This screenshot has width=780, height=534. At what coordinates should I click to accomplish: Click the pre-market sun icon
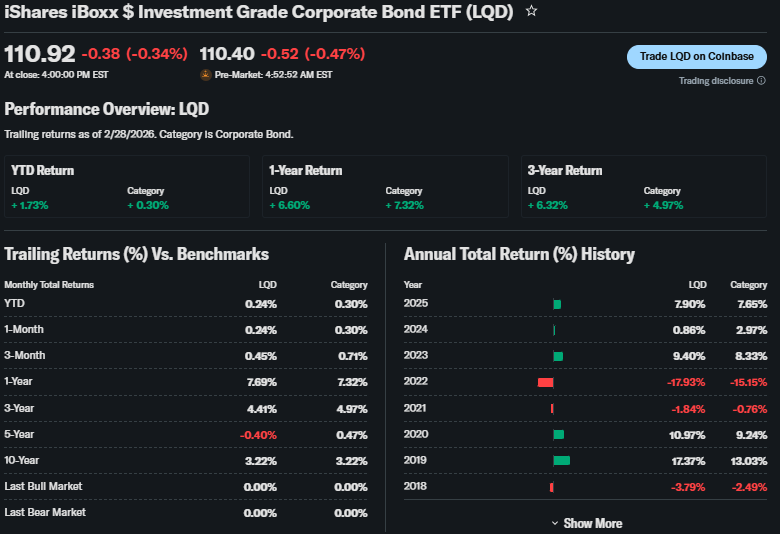click(206, 75)
